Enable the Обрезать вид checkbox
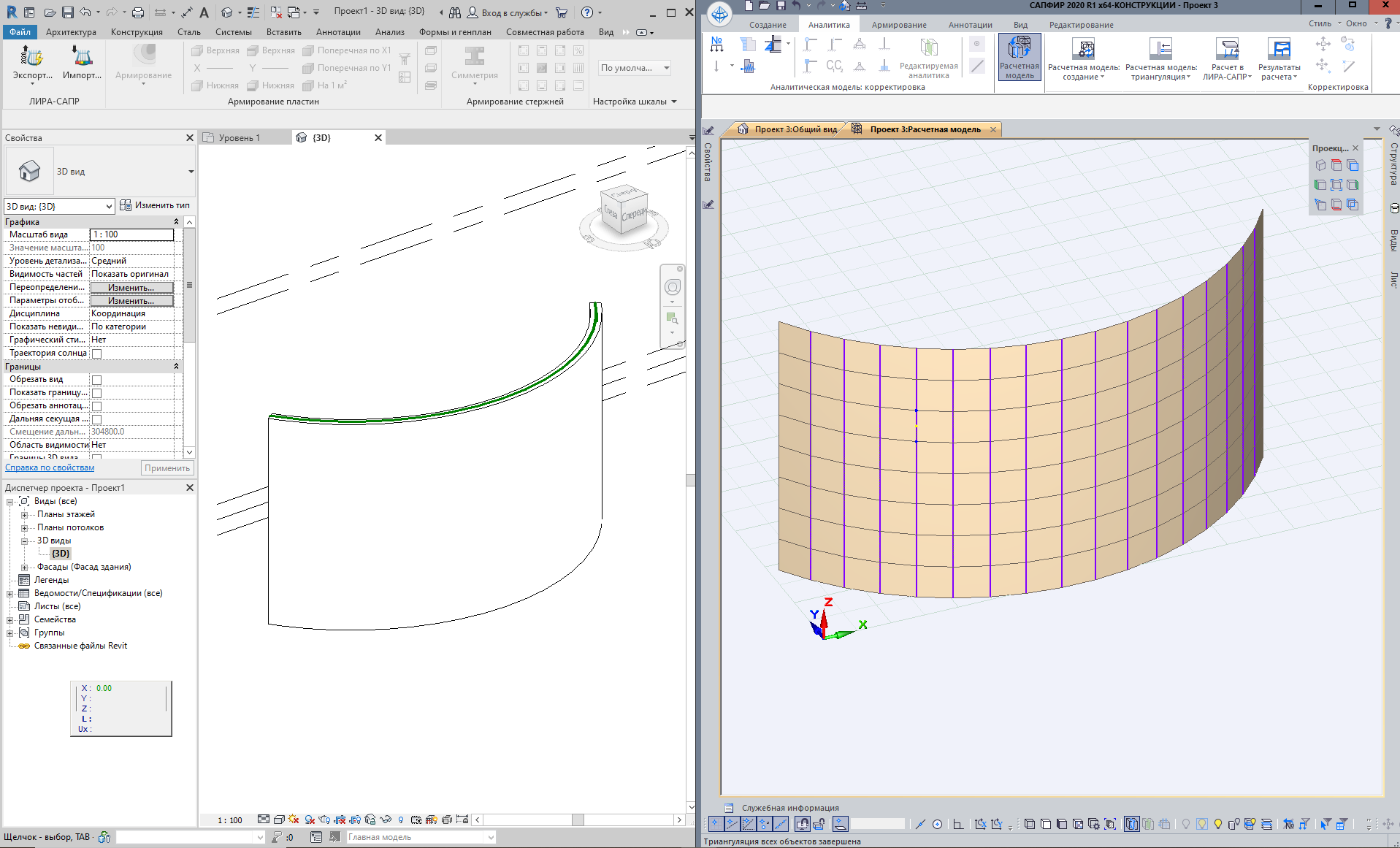Screen dimensions: 1400x848 (96, 380)
